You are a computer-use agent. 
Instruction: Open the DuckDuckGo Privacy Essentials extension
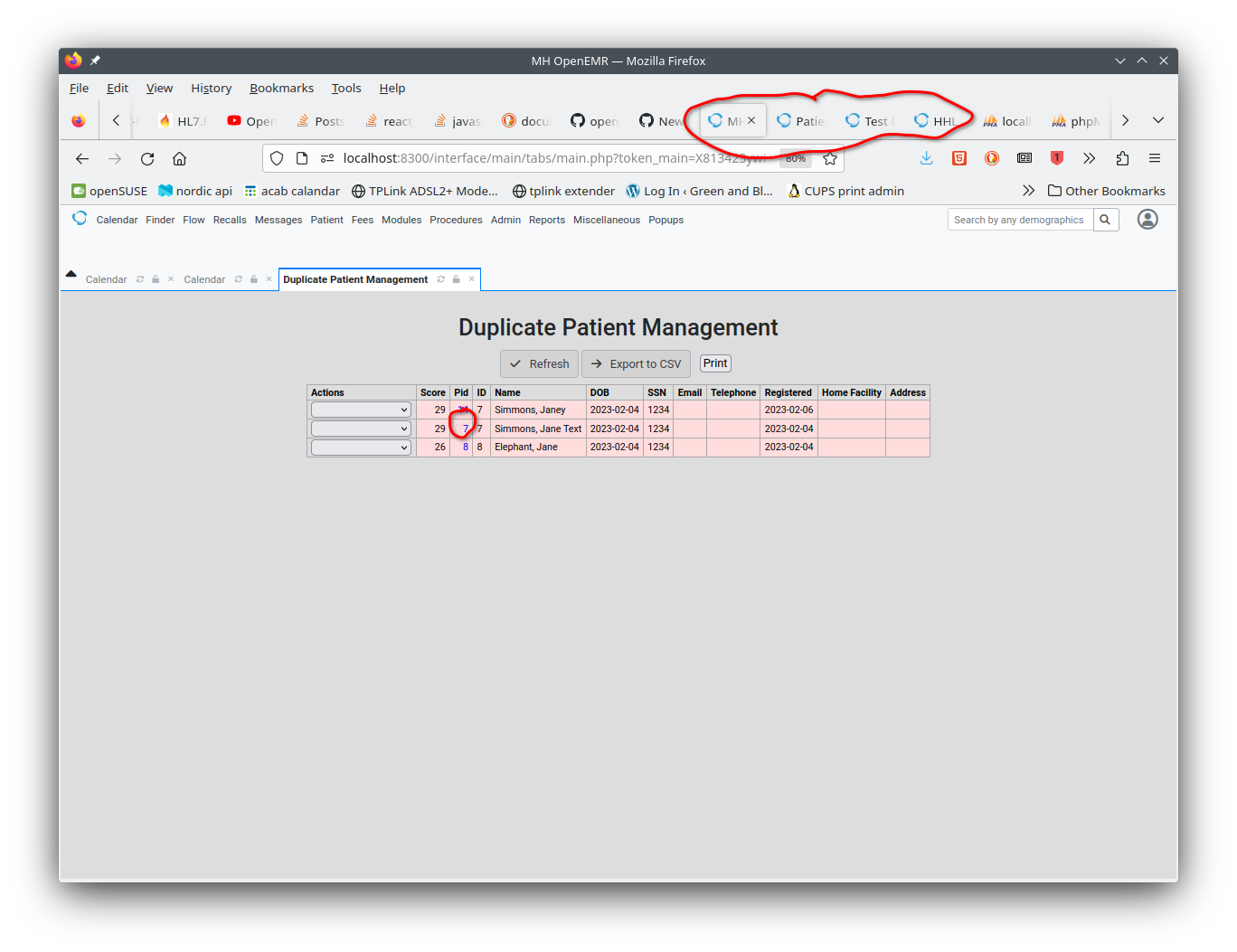pyautogui.click(x=992, y=158)
